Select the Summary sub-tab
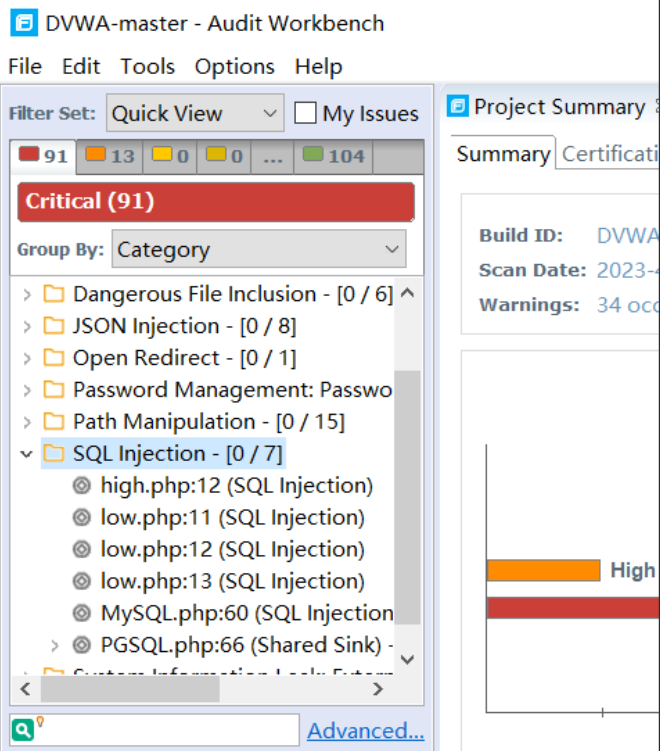 pos(503,154)
